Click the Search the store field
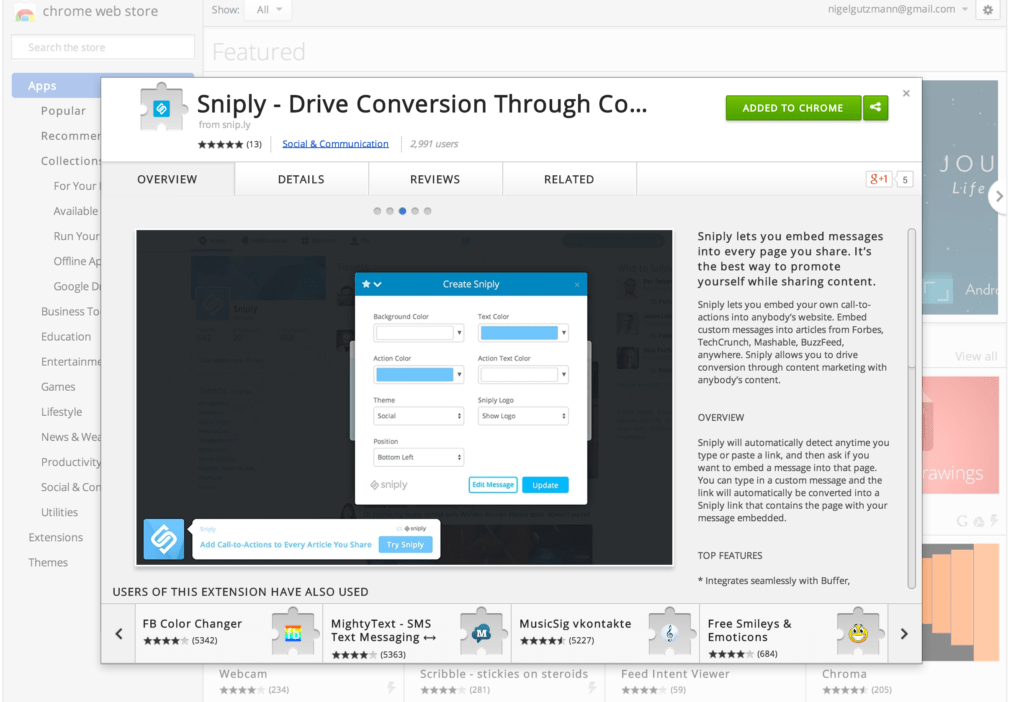 103,47
